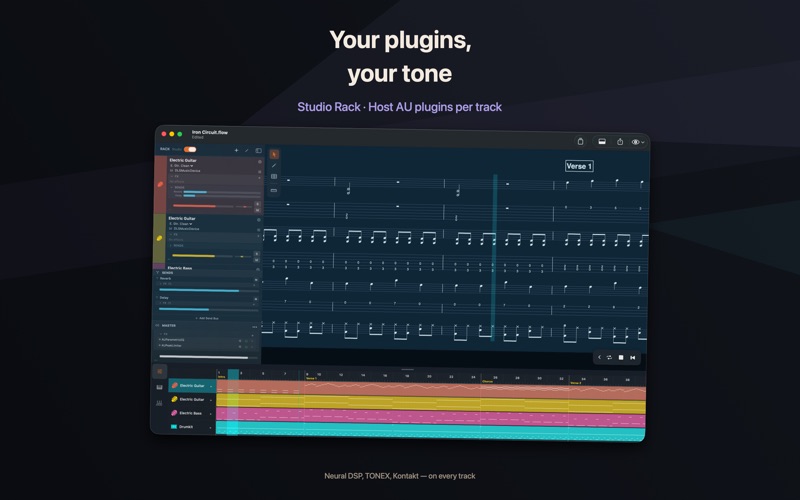This screenshot has height=500, width=800.
Task: Select the Drumkit timeline track
Action: point(191,427)
